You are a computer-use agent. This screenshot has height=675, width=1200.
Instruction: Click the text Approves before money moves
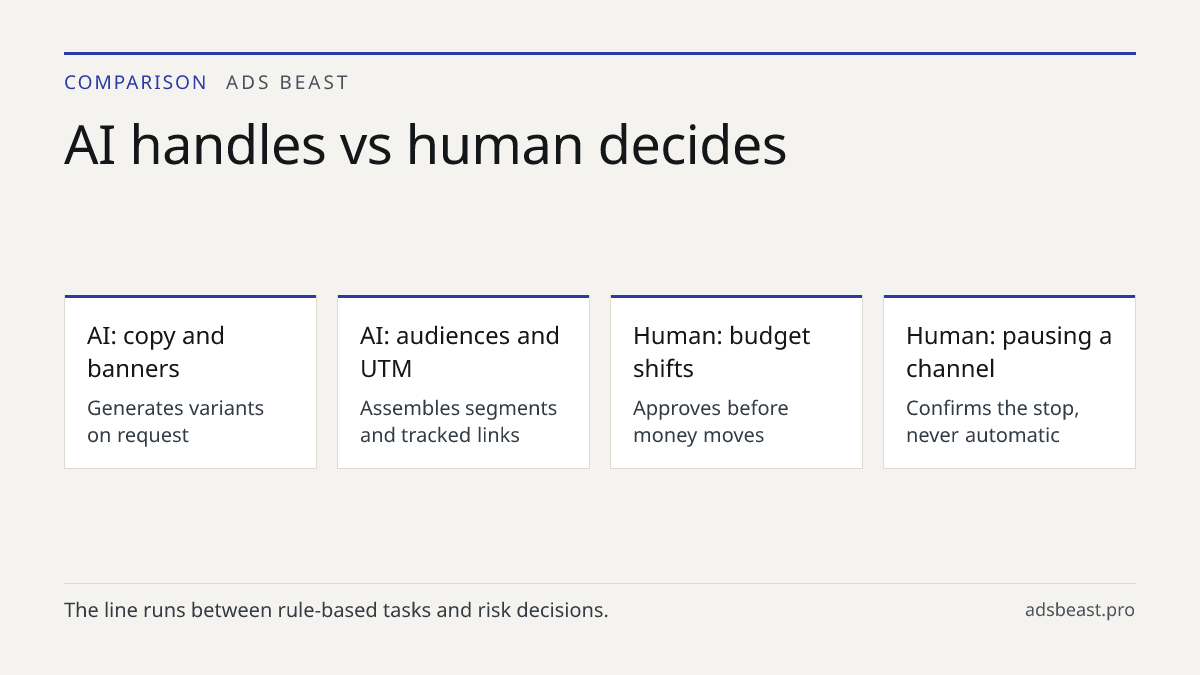coord(711,422)
